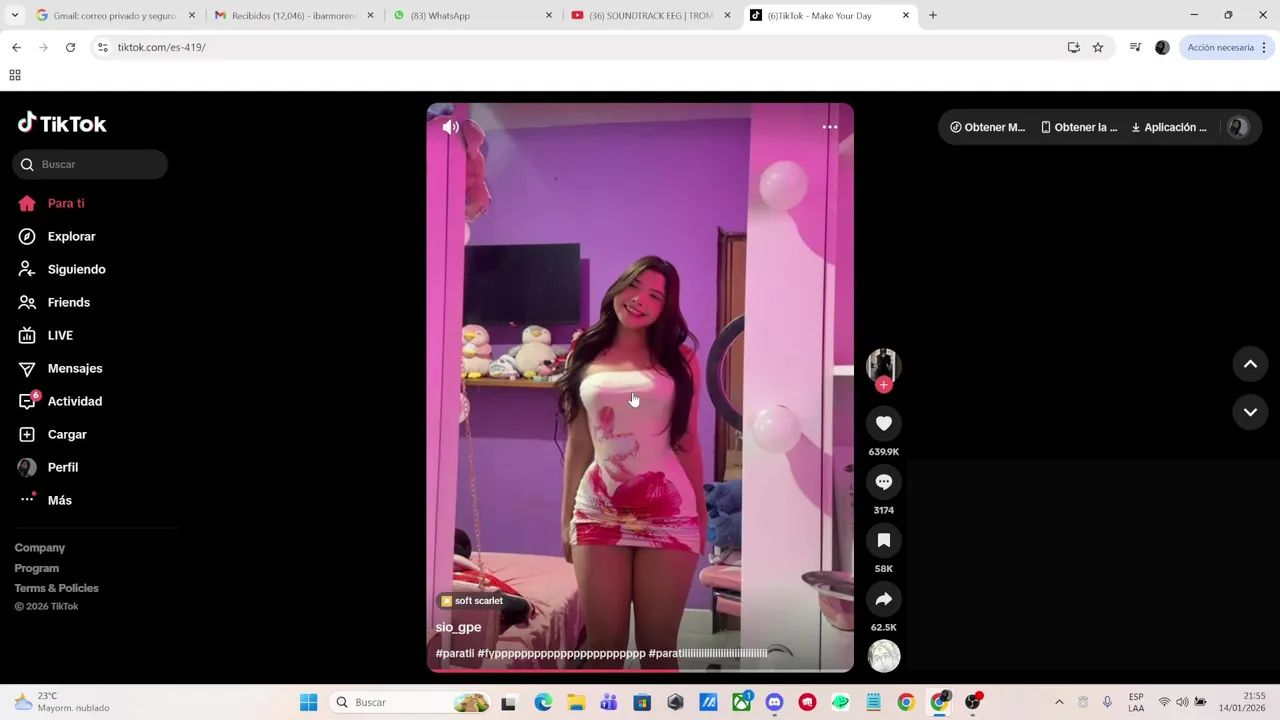Open the Siguiendo feed
1280x720 pixels.
77,269
